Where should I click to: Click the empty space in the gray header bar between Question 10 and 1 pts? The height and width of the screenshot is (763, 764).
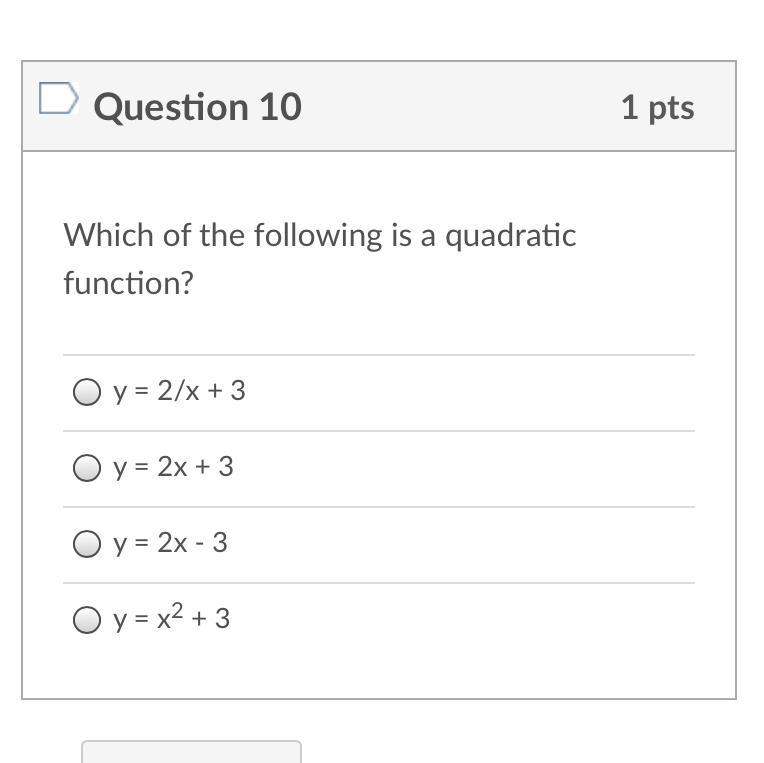point(460,107)
